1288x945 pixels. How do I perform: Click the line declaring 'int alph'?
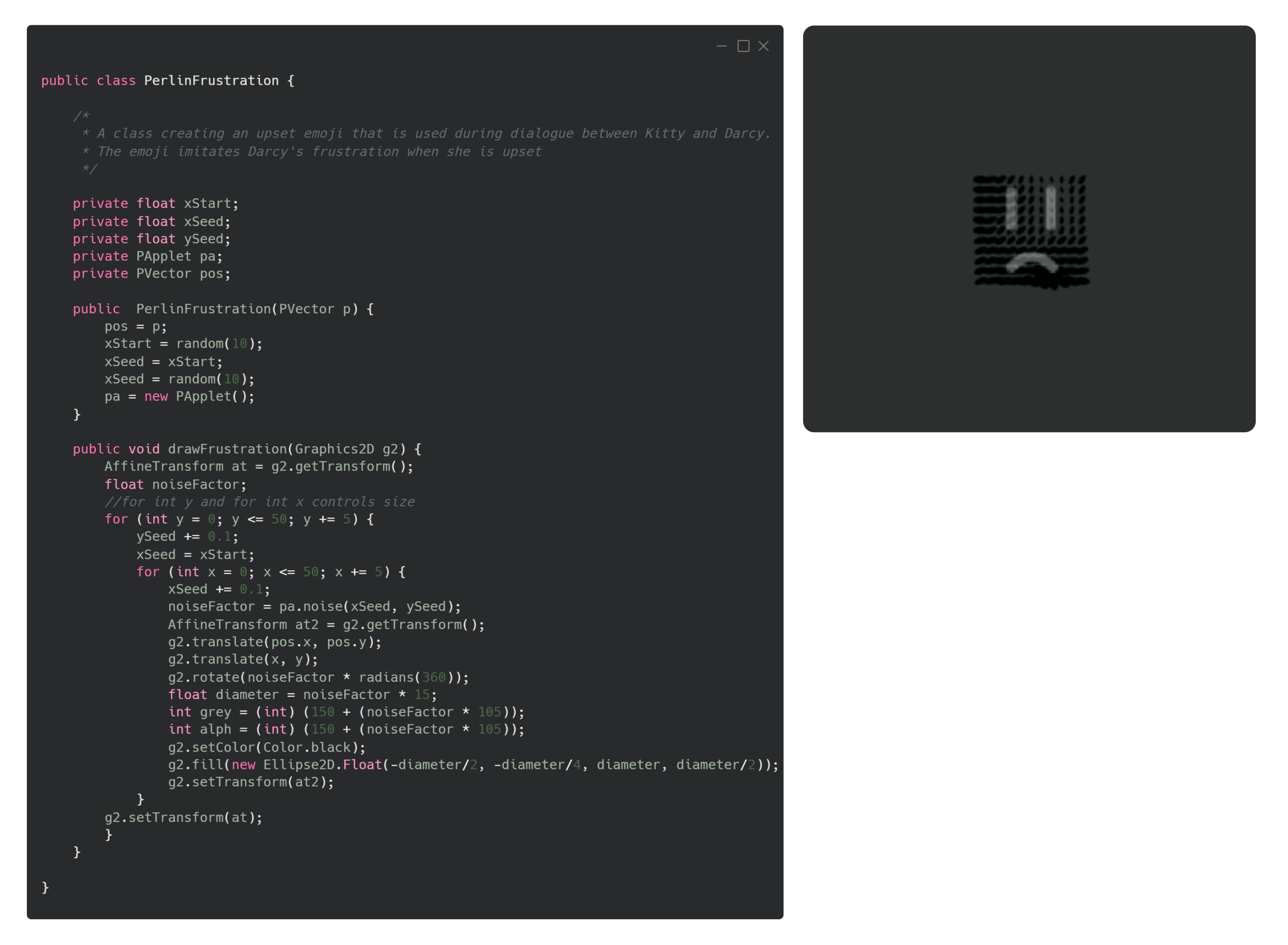pyautogui.click(x=346, y=729)
